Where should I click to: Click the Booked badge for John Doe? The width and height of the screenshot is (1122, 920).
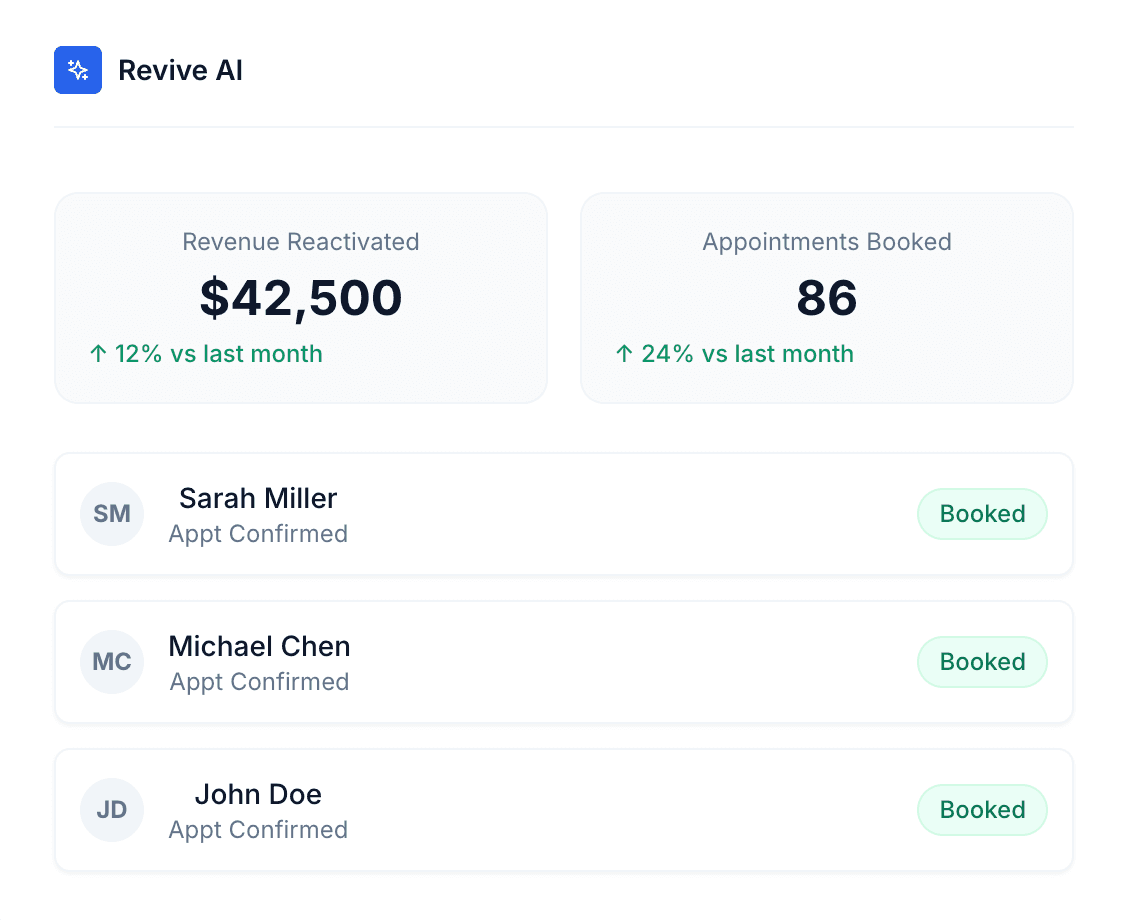982,810
